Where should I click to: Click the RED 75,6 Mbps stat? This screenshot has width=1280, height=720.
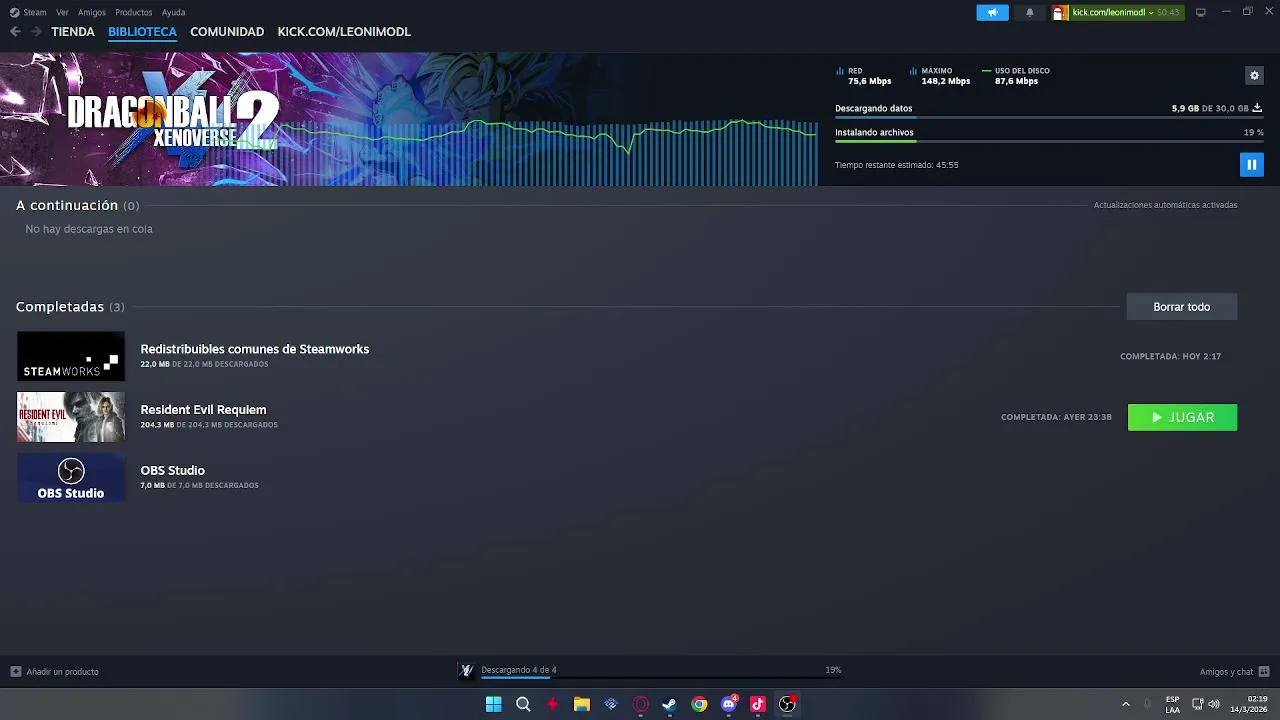(864, 76)
